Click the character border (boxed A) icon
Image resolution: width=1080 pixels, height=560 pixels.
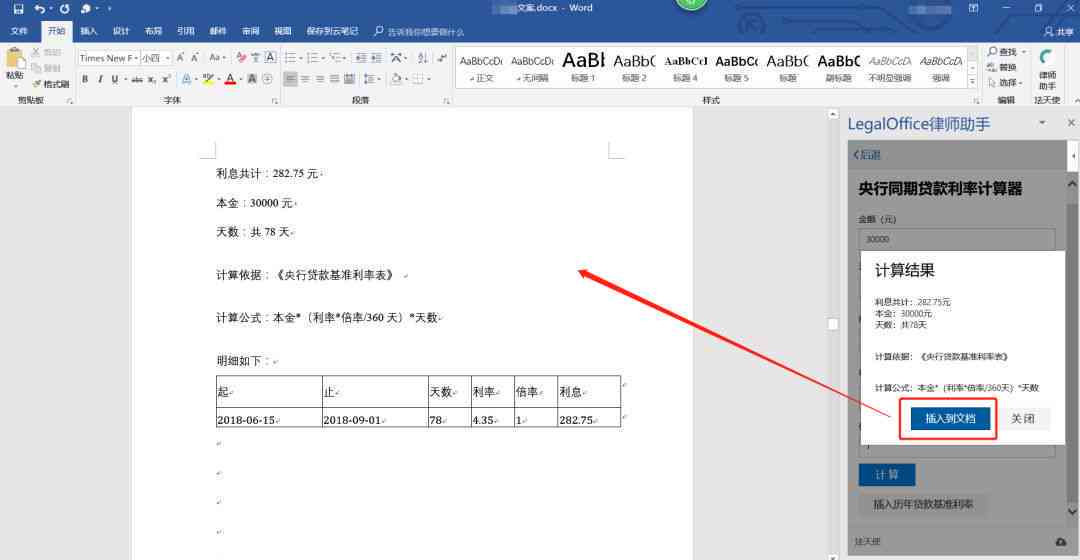click(x=271, y=58)
